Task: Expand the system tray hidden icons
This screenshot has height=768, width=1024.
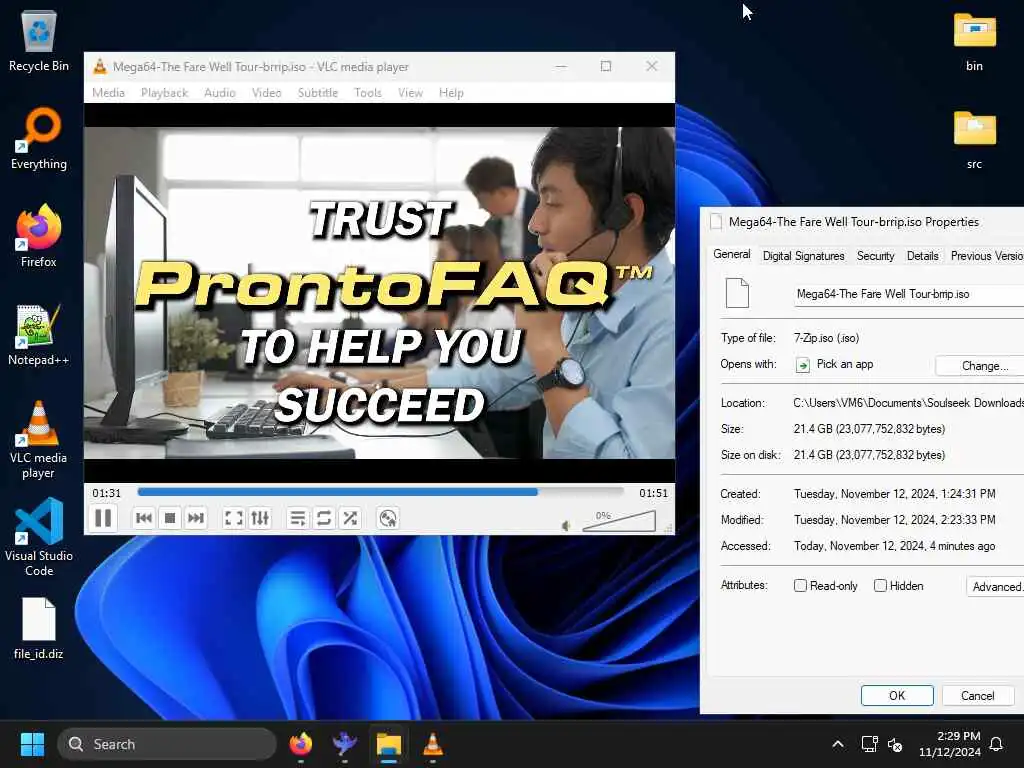Action: (x=838, y=744)
